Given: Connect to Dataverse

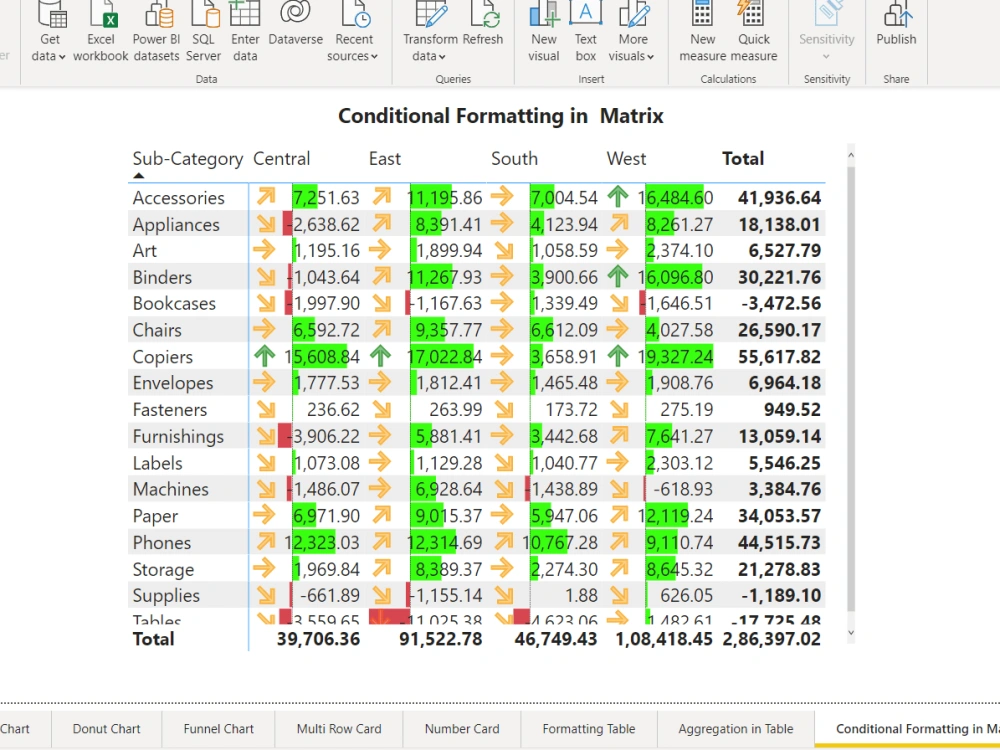Looking at the screenshot, I should pyautogui.click(x=295, y=30).
